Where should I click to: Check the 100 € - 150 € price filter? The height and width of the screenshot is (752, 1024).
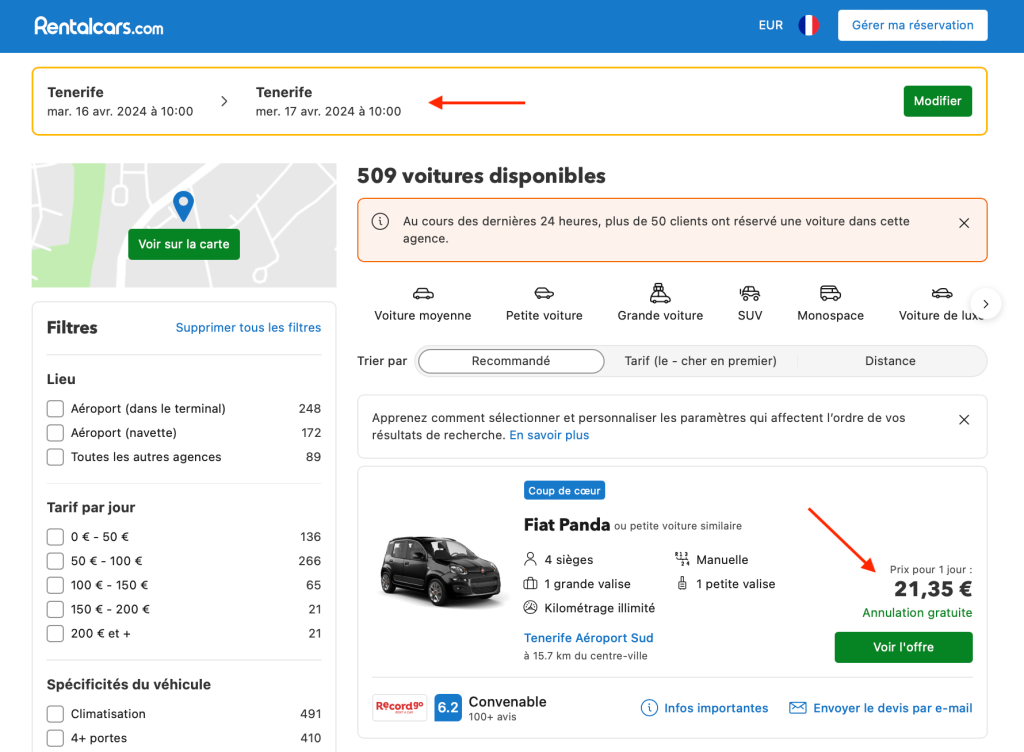pyautogui.click(x=56, y=585)
